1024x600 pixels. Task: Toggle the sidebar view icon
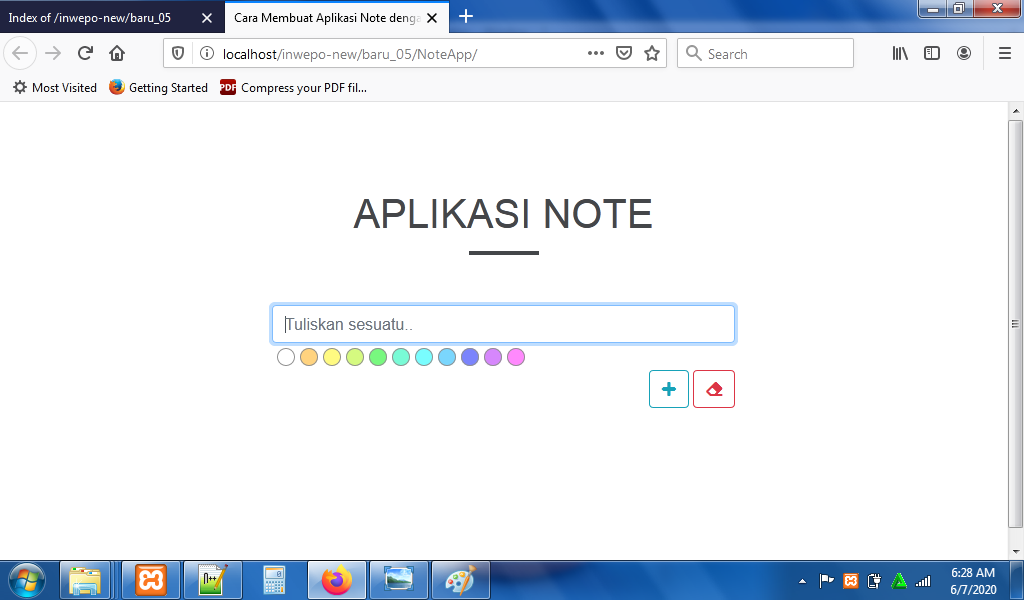coord(932,54)
